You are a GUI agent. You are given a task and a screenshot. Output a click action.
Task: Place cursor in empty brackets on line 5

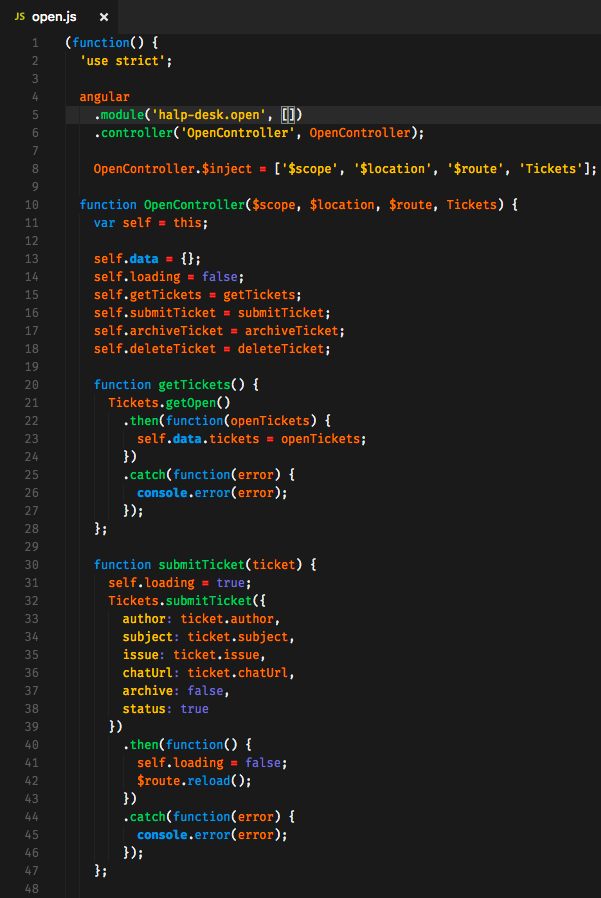point(288,115)
